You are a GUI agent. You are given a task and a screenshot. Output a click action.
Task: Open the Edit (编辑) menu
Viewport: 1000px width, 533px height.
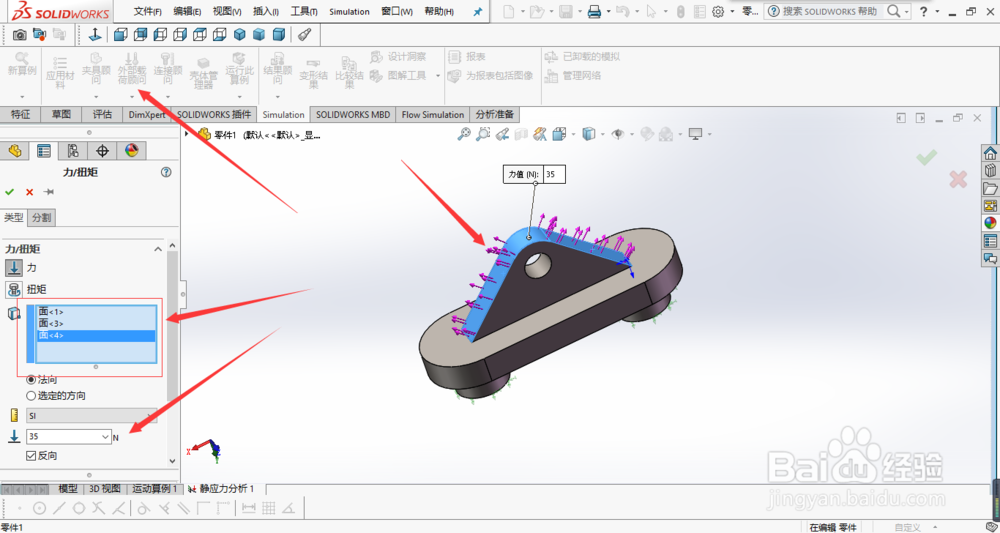tap(188, 11)
